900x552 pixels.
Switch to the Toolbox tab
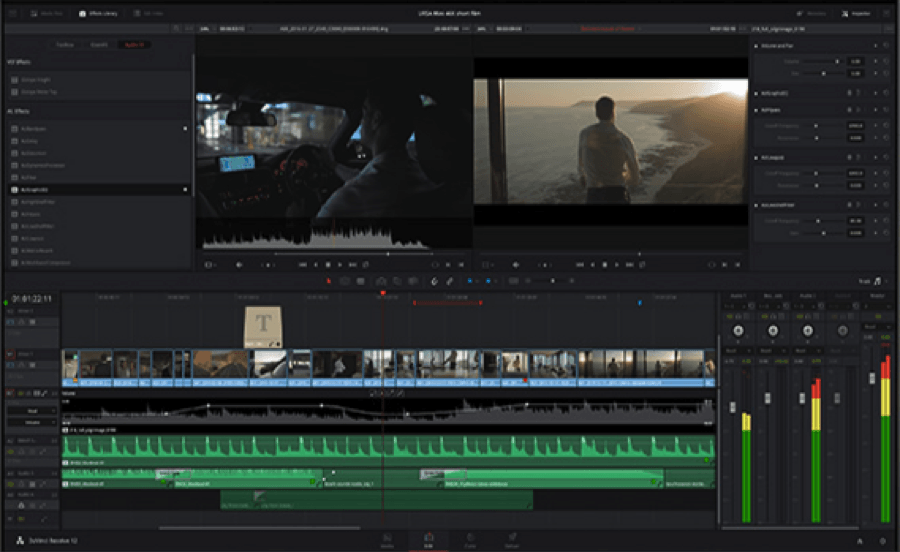click(65, 44)
